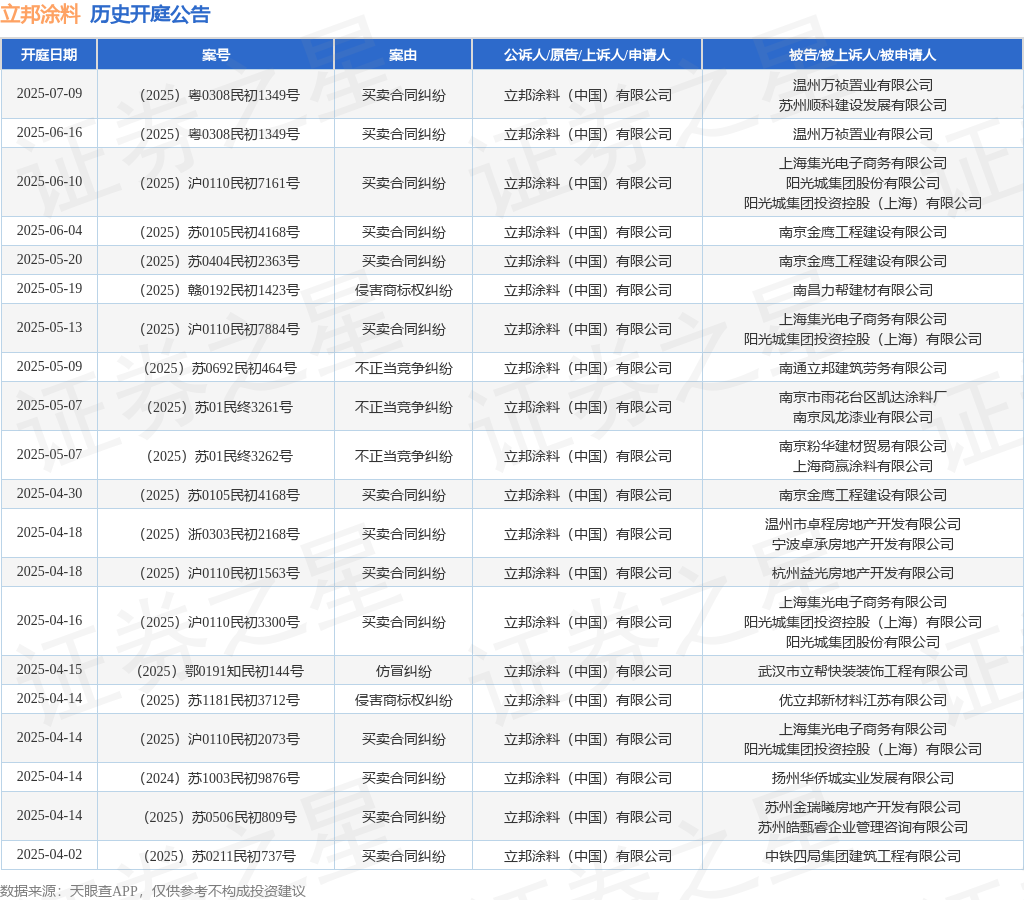The width and height of the screenshot is (1024, 900).
Task: Click the 历史开庭公告 heading
Action: (150, 14)
